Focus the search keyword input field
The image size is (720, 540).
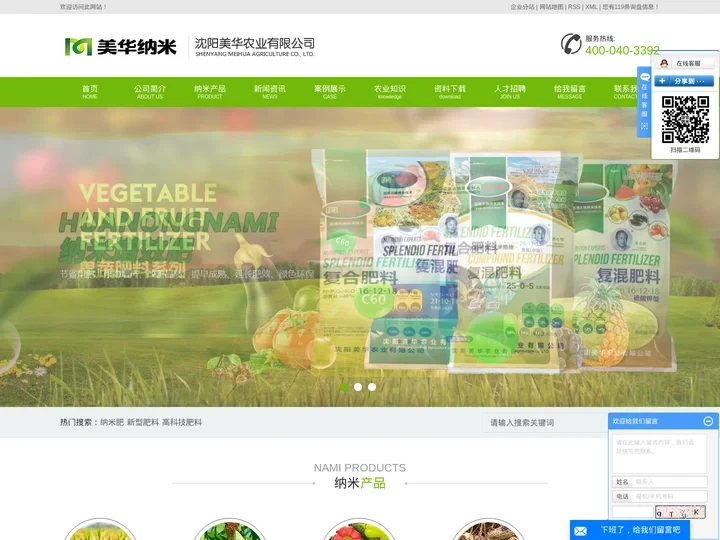tap(546, 423)
